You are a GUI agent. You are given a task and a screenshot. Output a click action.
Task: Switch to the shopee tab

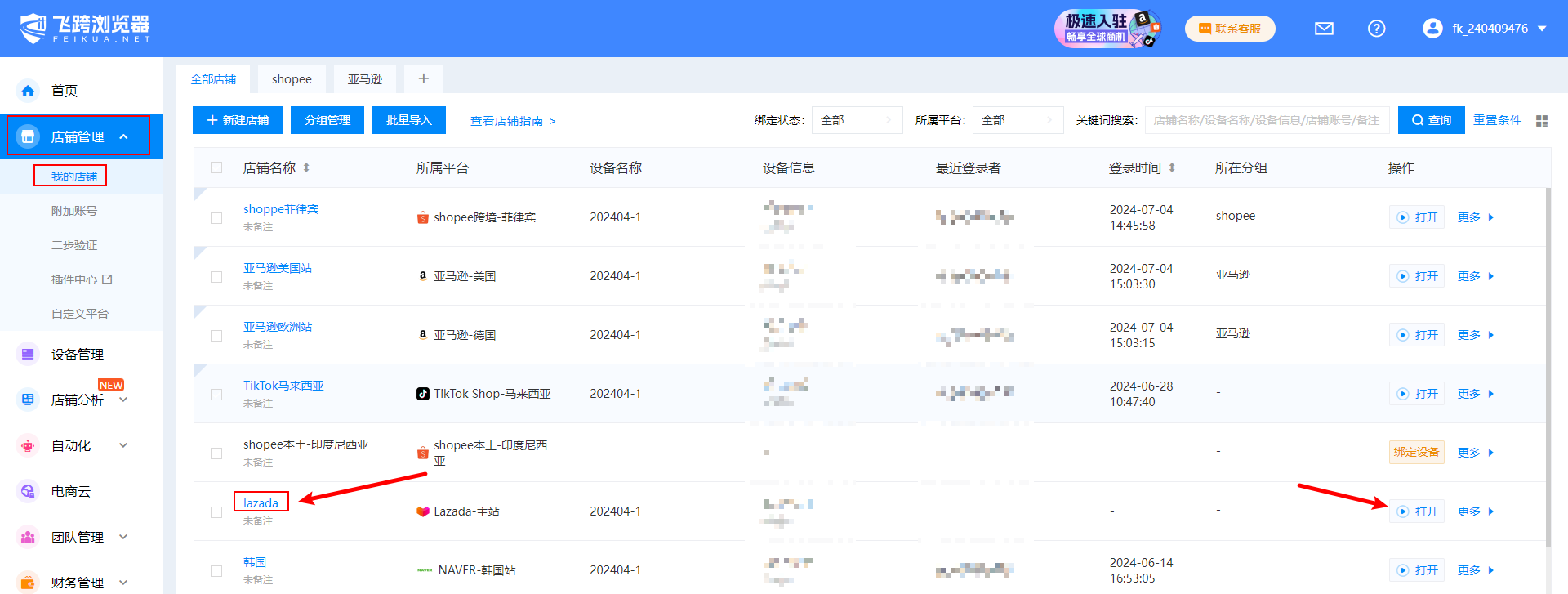tap(292, 79)
